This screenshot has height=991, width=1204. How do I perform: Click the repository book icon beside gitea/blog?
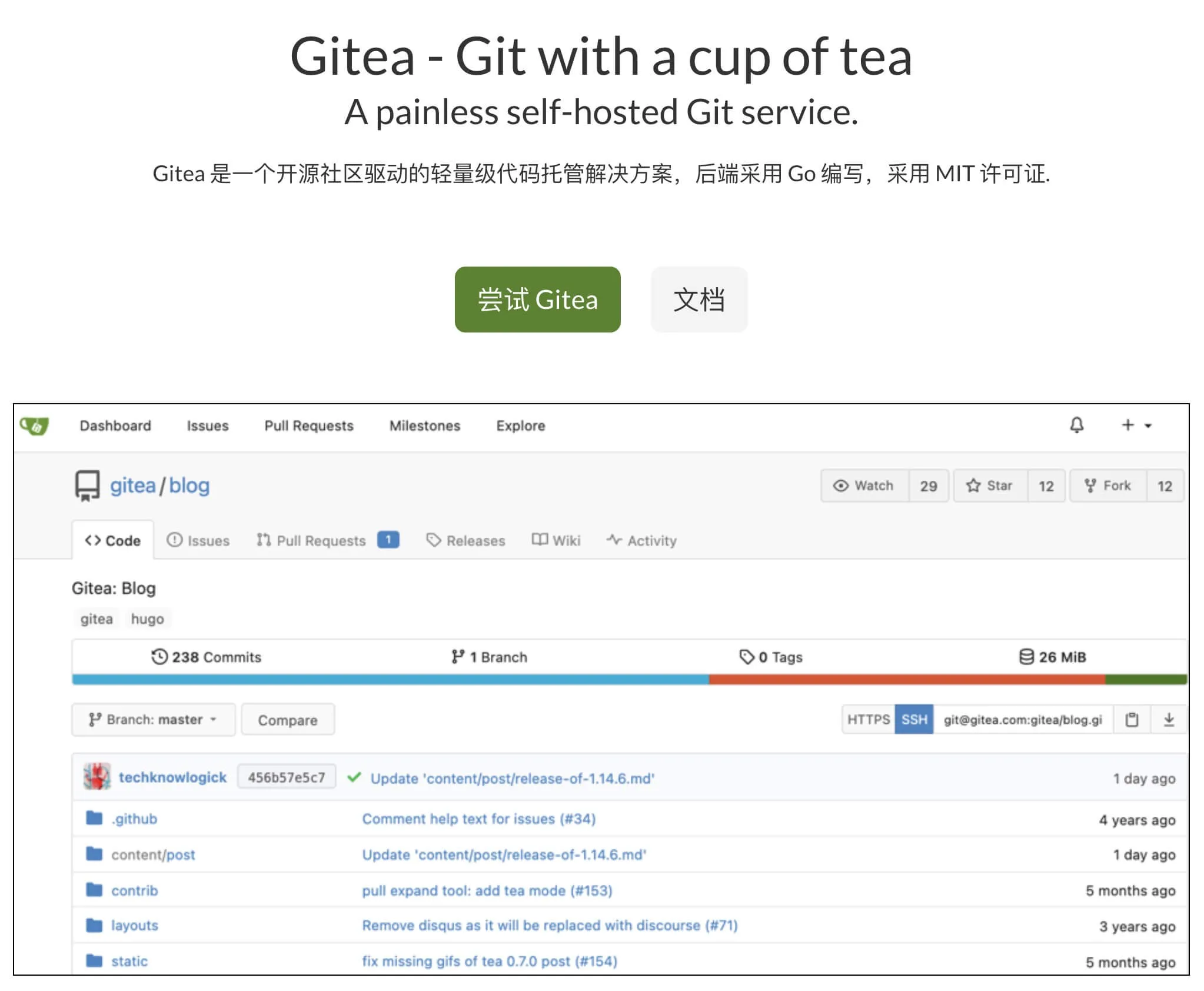pyautogui.click(x=87, y=485)
